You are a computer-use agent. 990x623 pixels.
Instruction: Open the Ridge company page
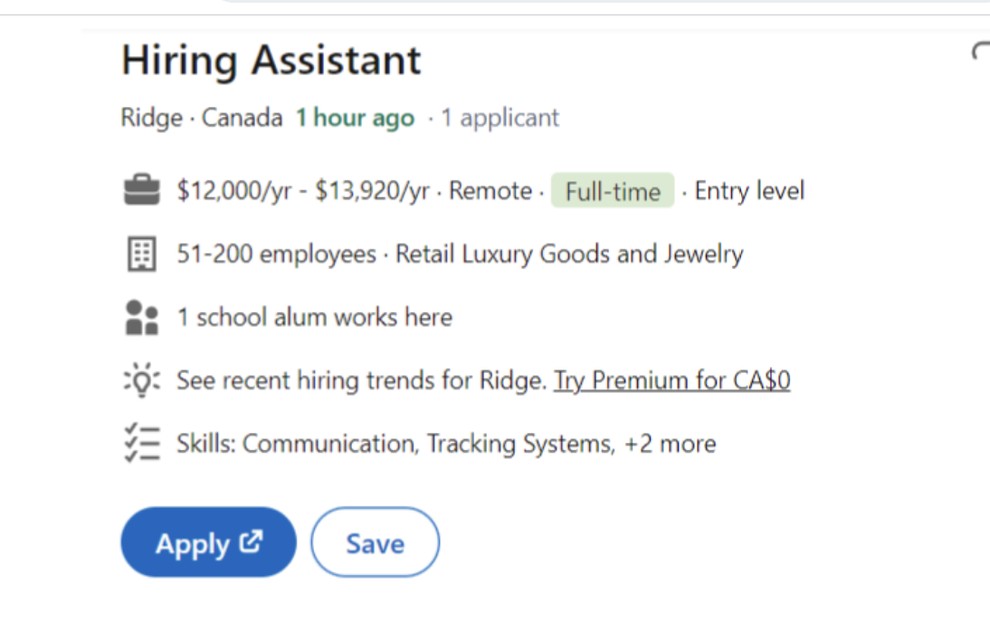[x=151, y=117]
